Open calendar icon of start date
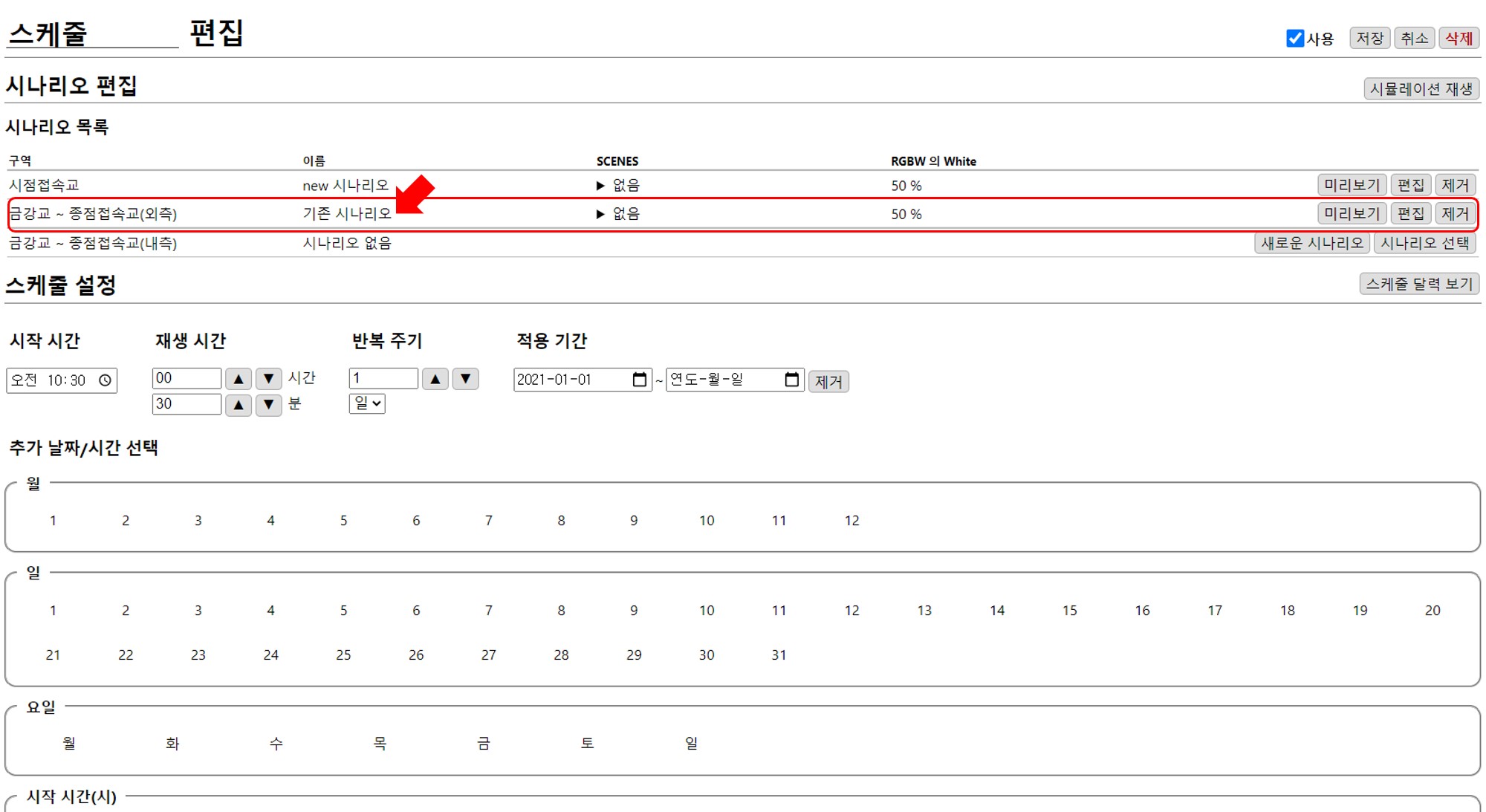 coord(639,380)
